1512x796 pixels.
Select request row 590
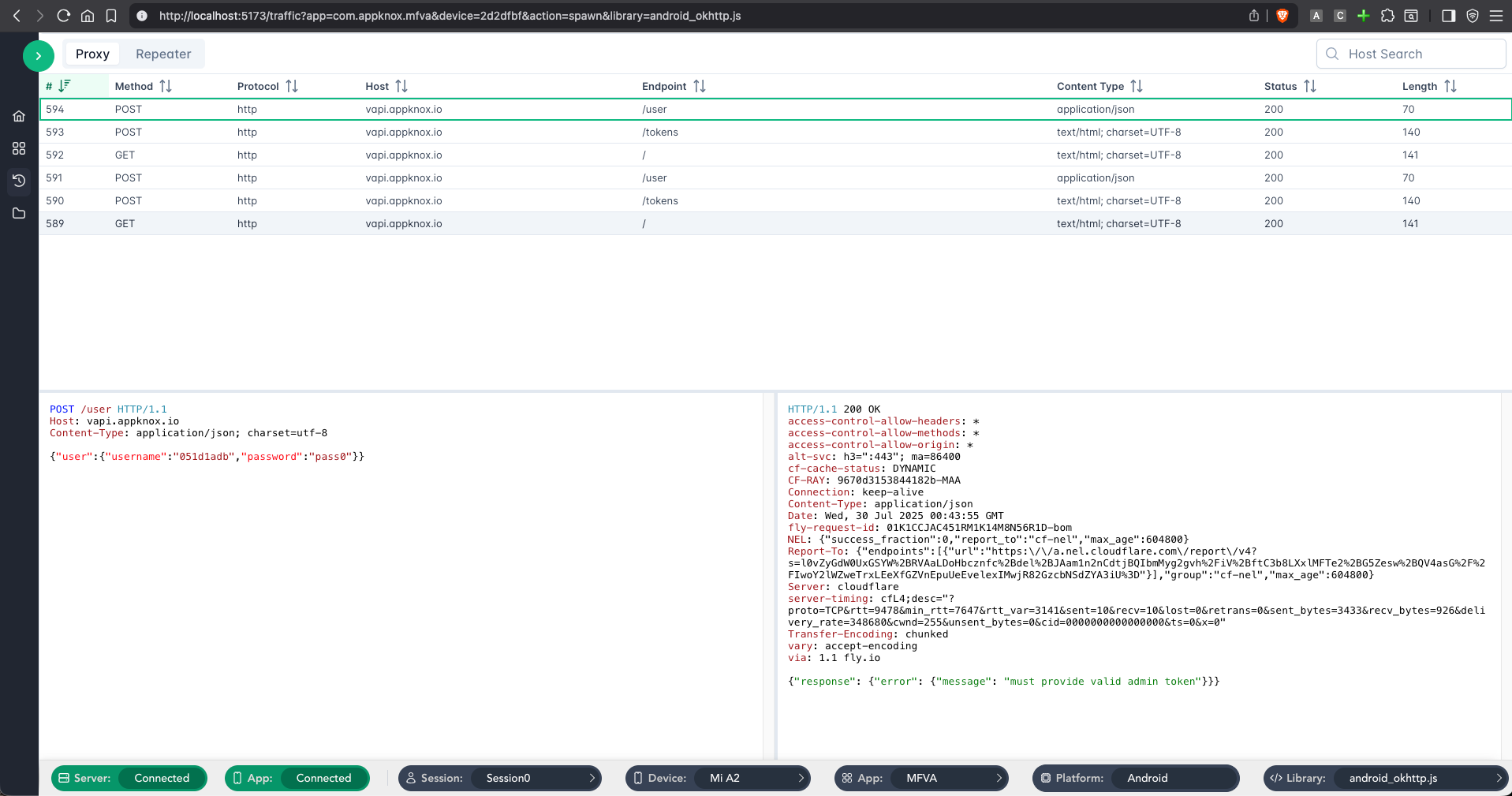coord(775,200)
